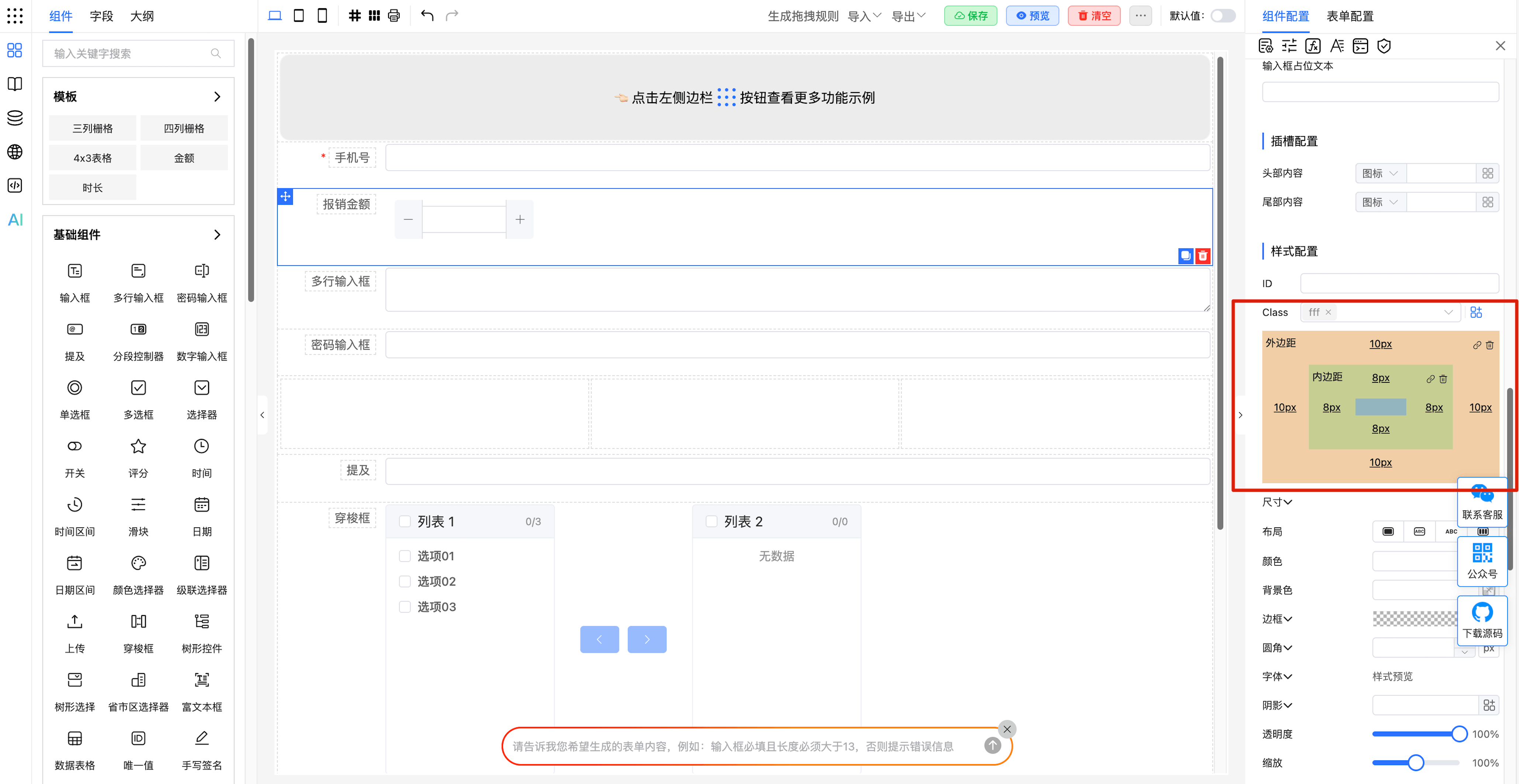Toggle the 默认值 switch
1519x784 pixels.
[x=1222, y=16]
